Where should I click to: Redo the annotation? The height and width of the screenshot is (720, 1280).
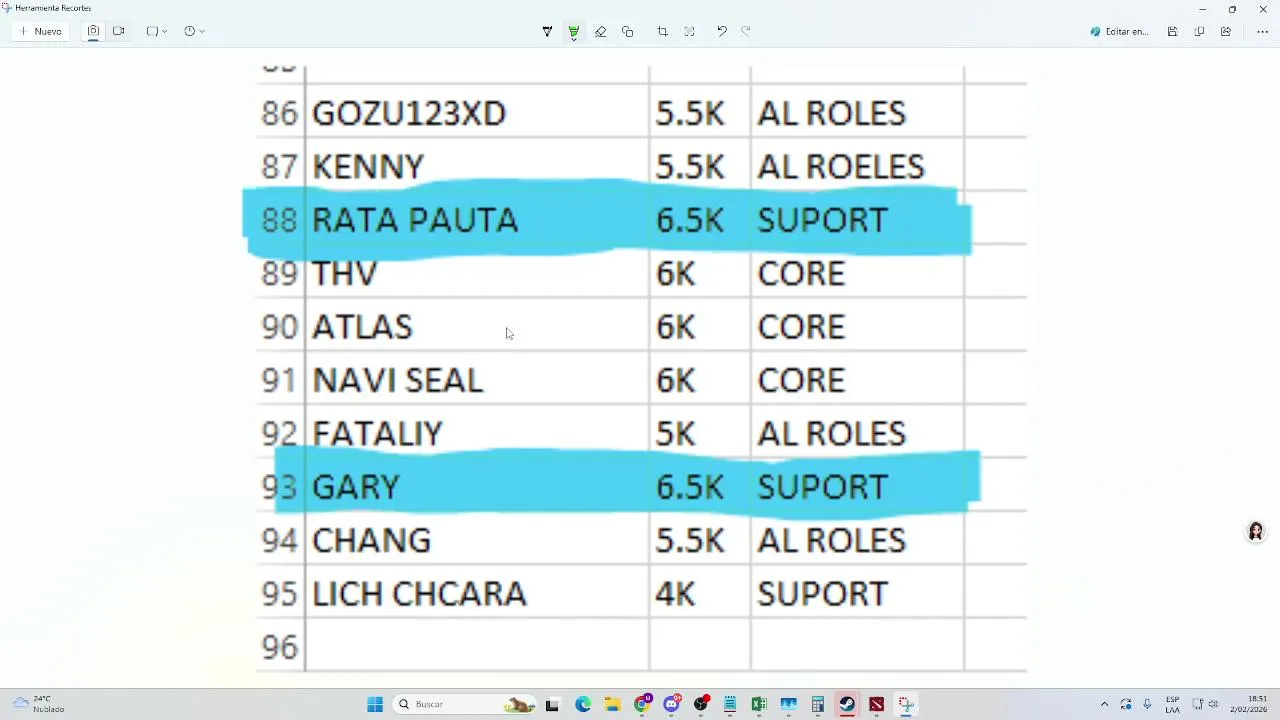click(746, 32)
